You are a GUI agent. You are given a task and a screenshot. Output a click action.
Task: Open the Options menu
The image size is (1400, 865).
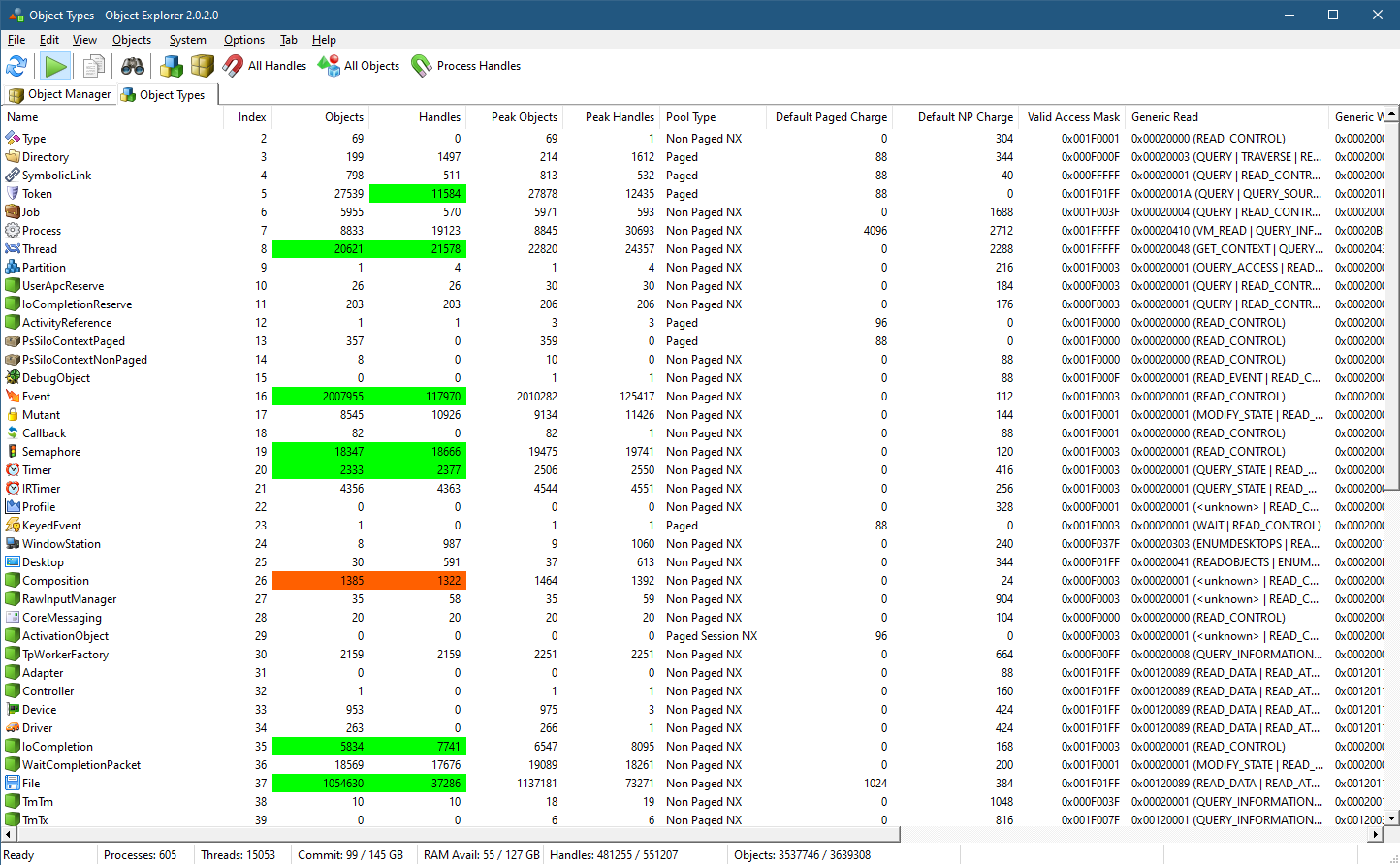tap(243, 40)
